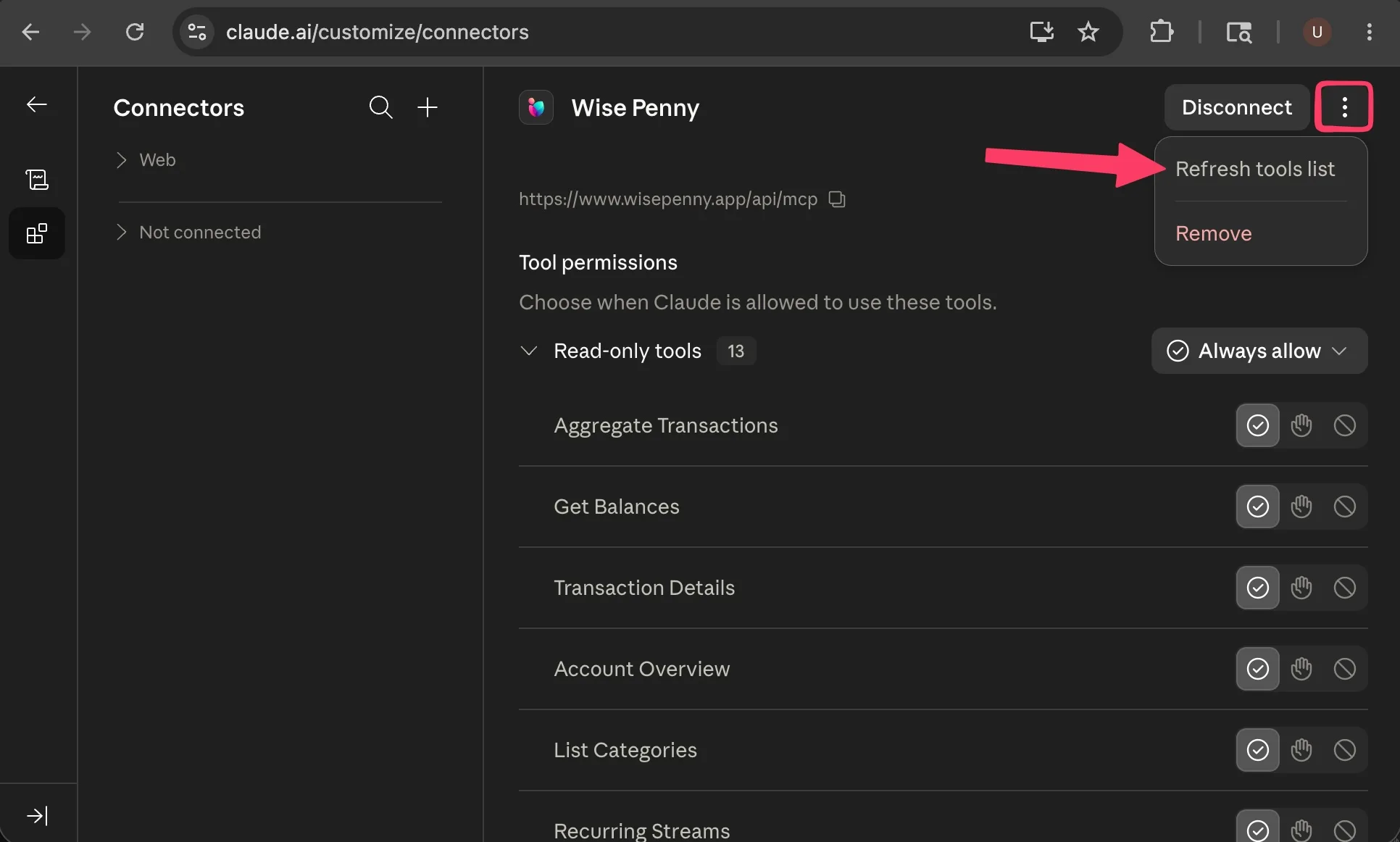Screen dimensions: 1400x842
Task: Open the Always allow dropdown
Action: coord(1259,351)
